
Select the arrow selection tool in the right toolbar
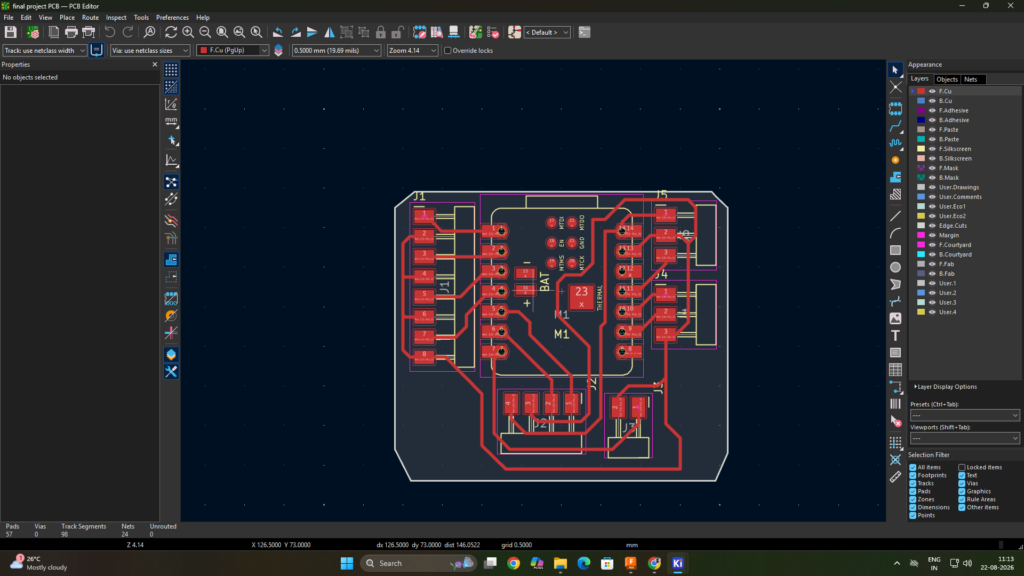tap(895, 70)
